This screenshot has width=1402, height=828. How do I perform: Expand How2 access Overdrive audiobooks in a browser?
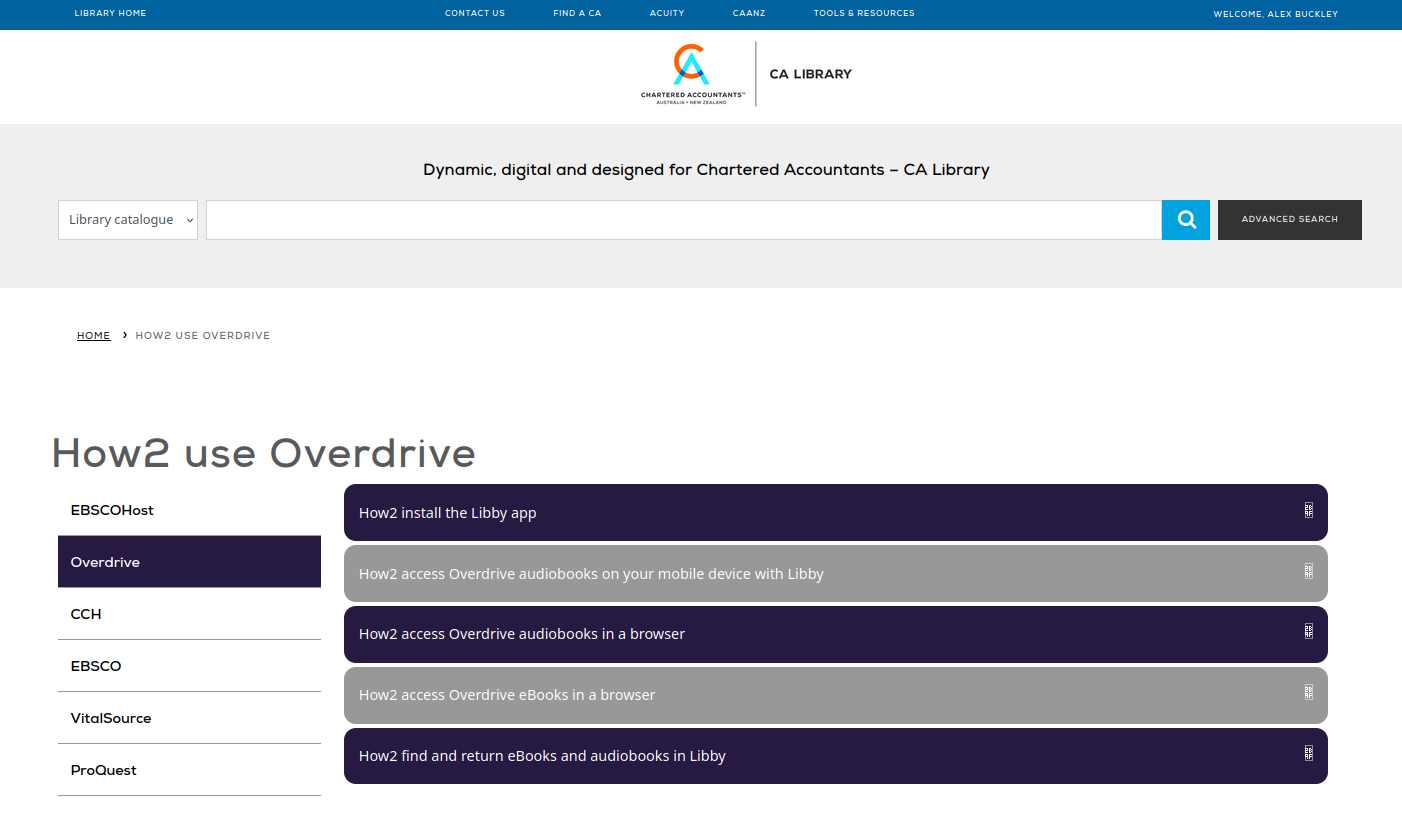pyautogui.click(x=836, y=634)
